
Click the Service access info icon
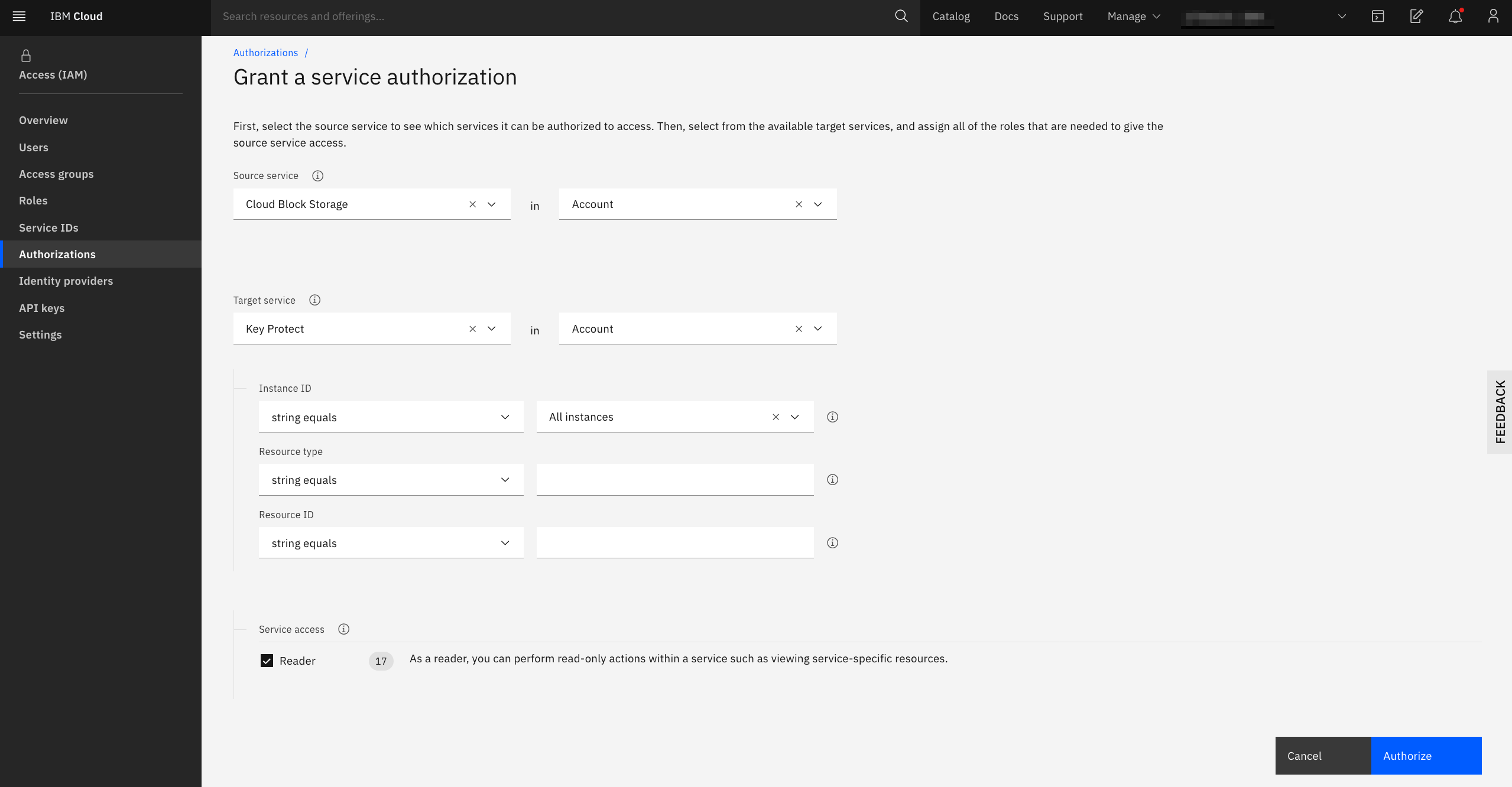[343, 629]
